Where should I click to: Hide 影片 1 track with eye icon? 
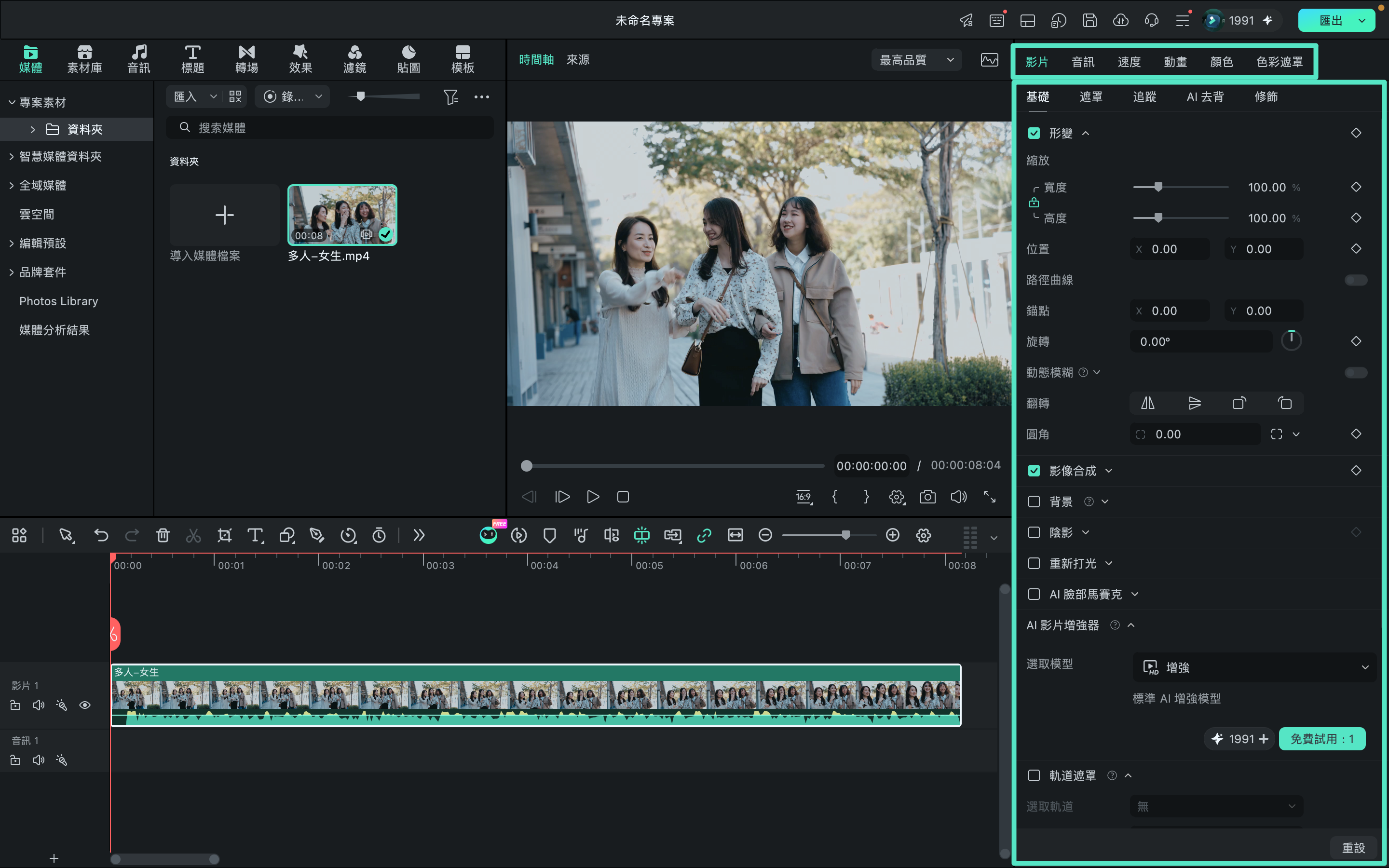coord(85,705)
